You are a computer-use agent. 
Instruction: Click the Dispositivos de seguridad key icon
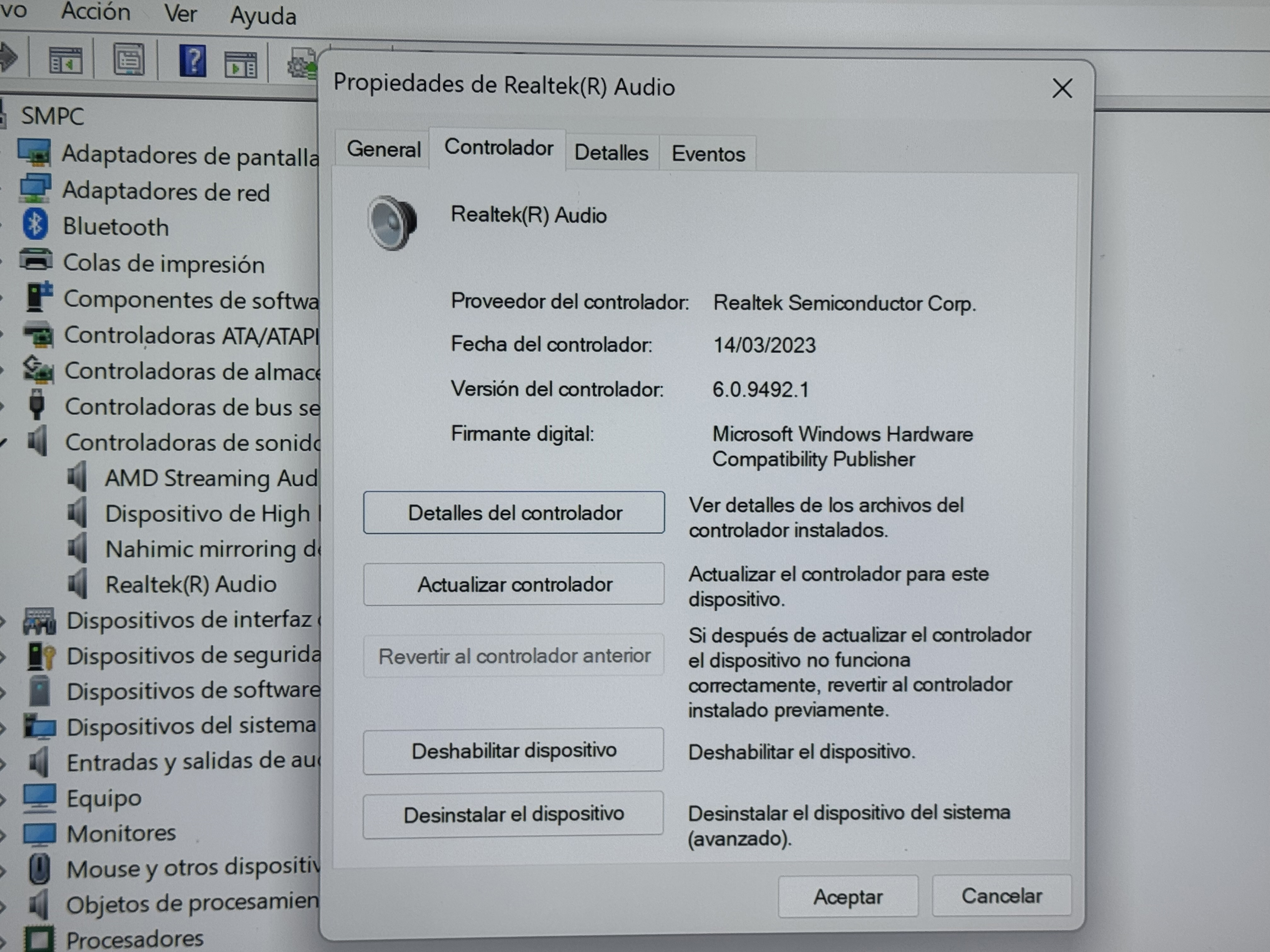pyautogui.click(x=41, y=656)
